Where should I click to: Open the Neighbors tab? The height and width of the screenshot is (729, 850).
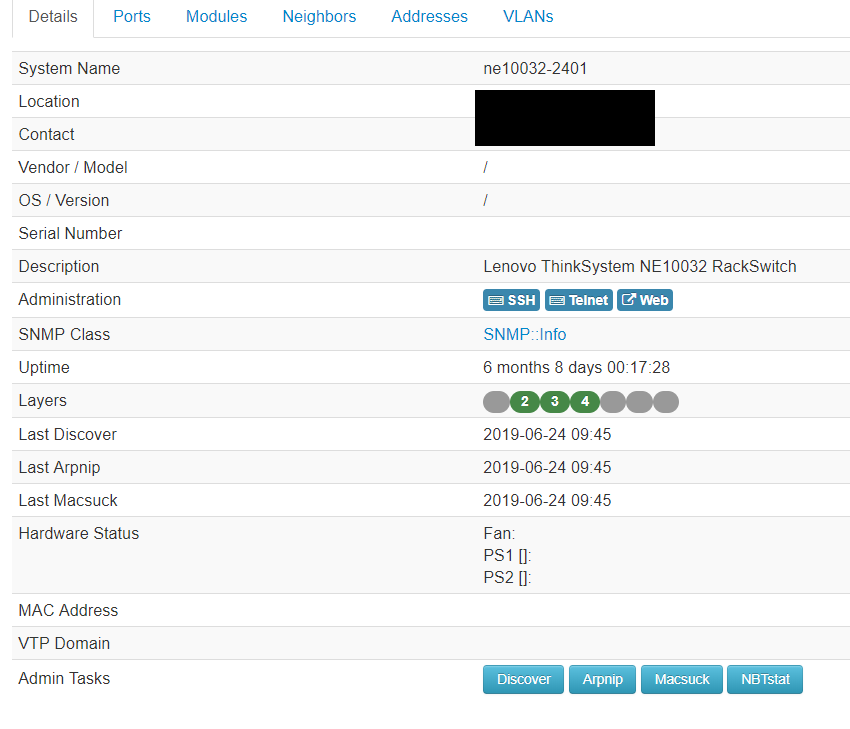point(319,17)
